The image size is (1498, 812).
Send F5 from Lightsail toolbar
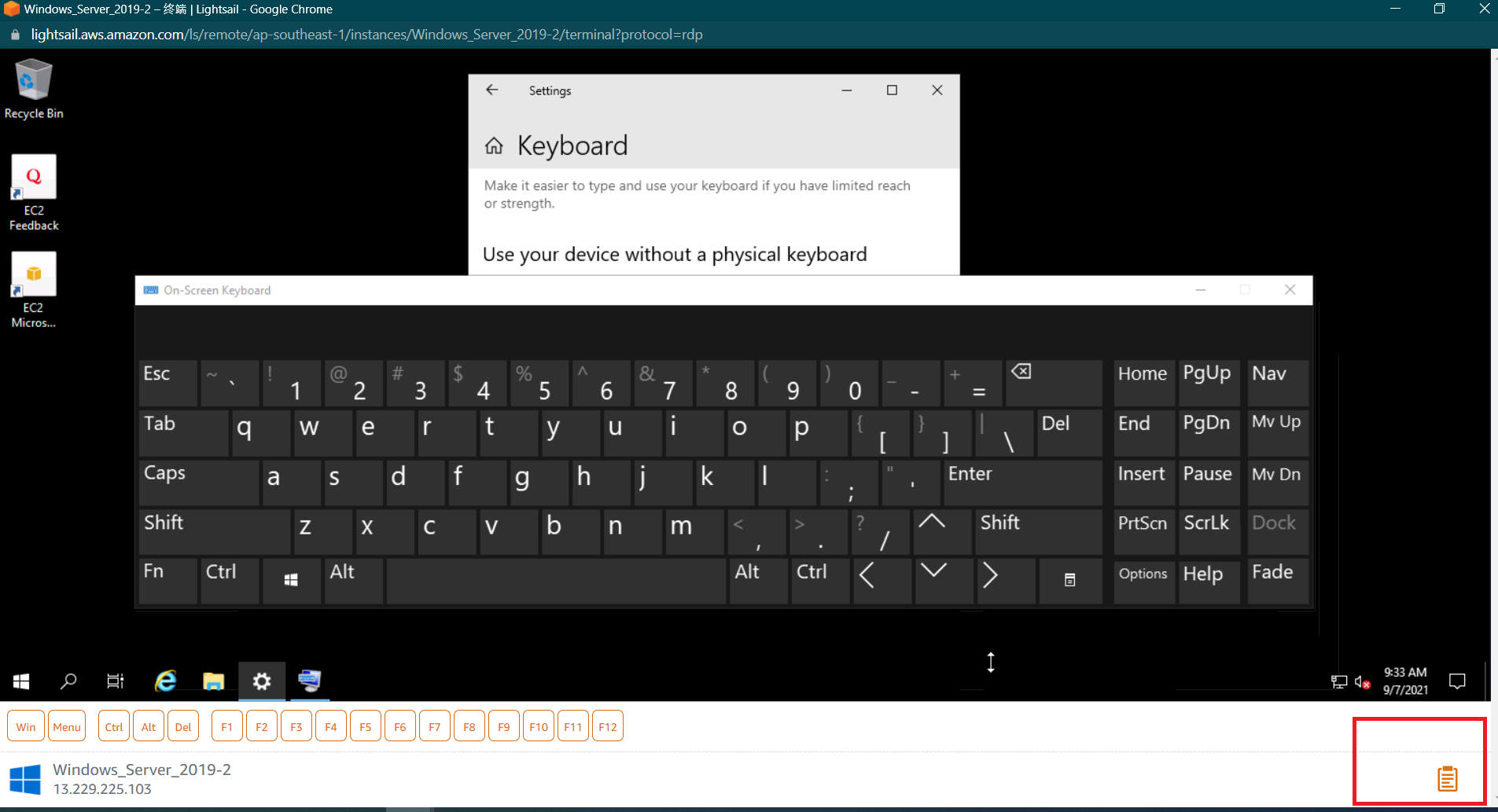point(366,726)
